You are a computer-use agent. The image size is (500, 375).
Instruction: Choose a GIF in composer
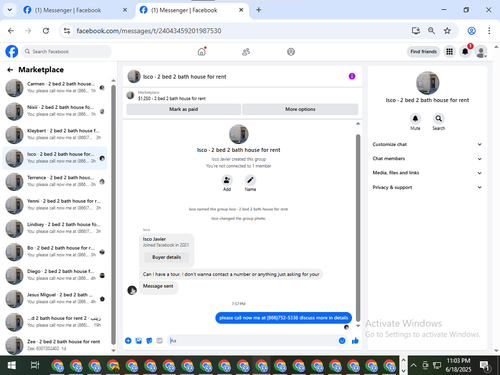[159, 341]
